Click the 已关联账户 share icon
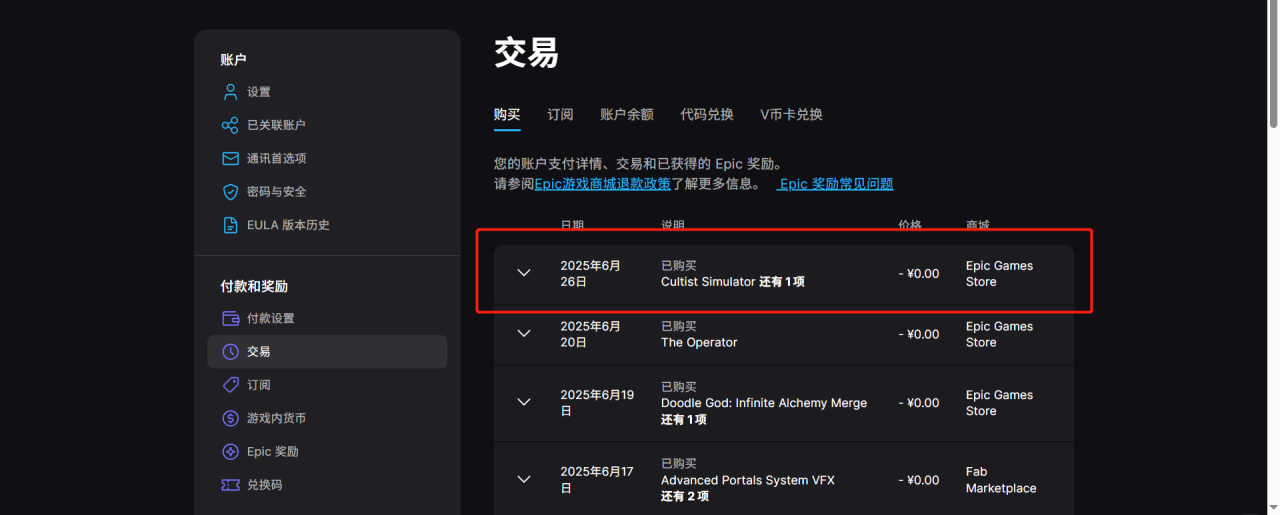 click(230, 125)
